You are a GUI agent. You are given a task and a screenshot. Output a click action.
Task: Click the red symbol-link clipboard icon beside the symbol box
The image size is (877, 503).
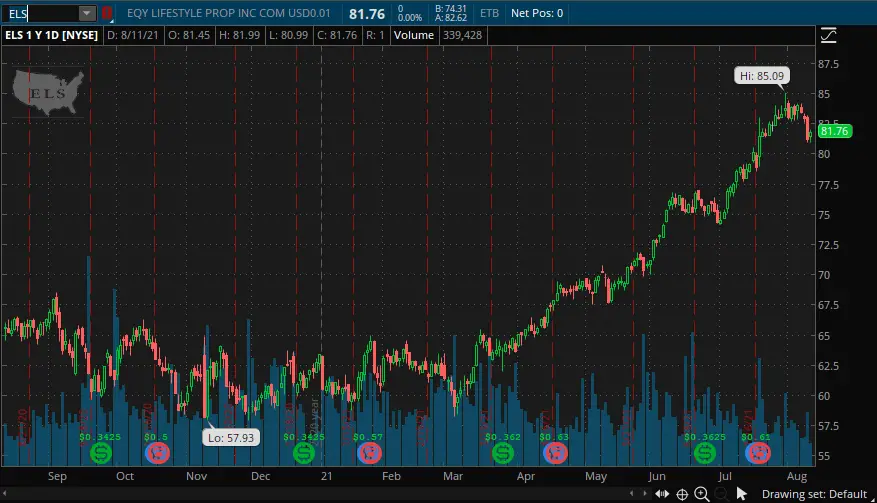point(107,13)
